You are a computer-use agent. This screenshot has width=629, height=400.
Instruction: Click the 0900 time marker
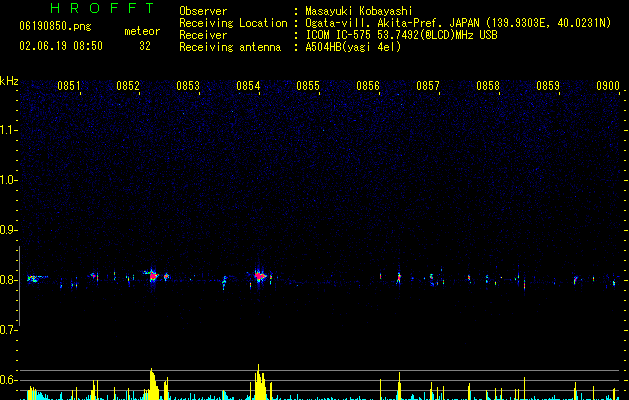tap(608, 86)
